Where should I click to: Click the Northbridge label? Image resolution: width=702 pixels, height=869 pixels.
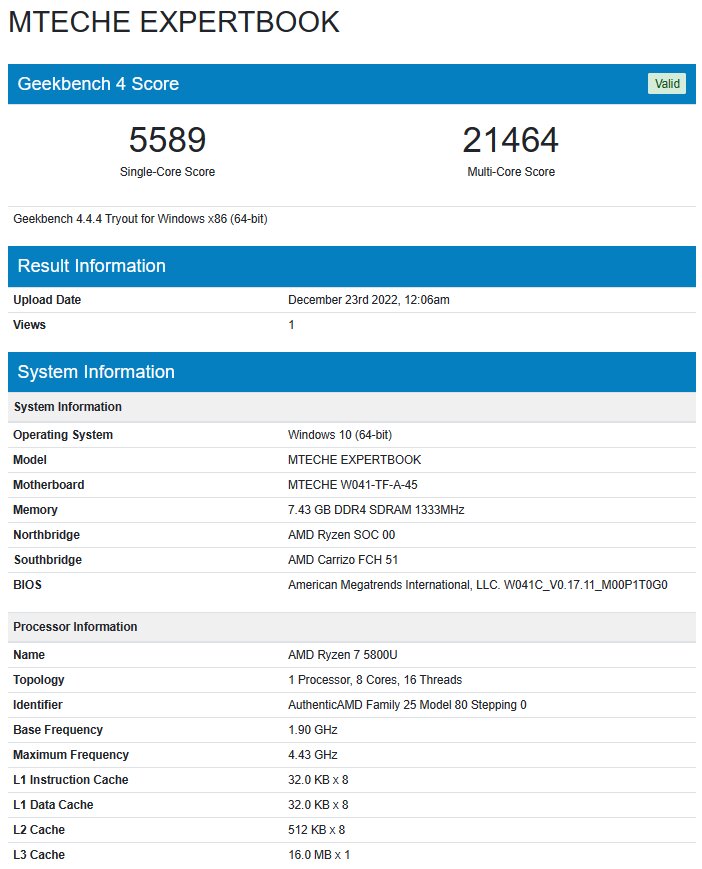(47, 535)
